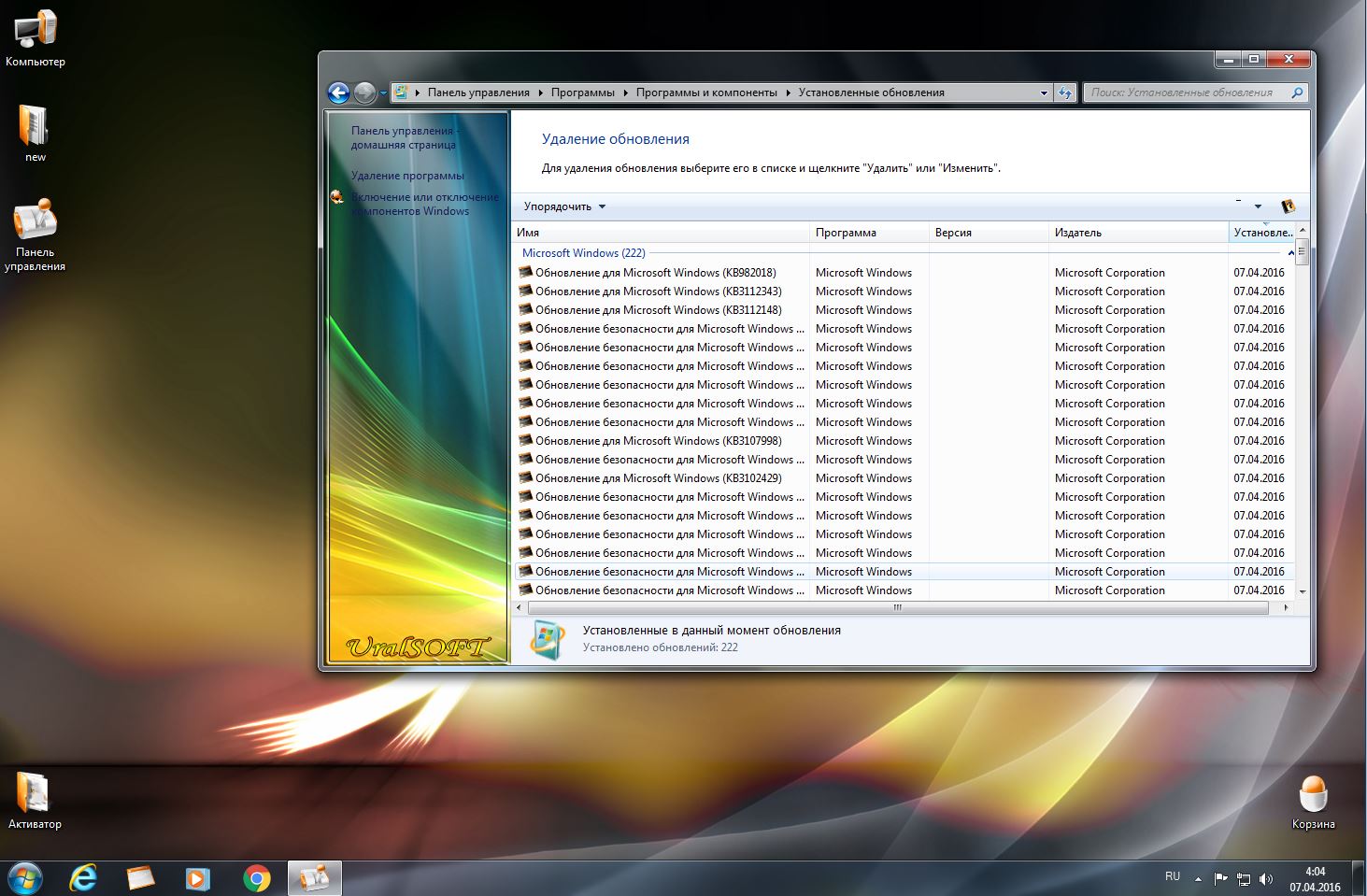Expand arrow after Программы и компоненты breadcrumb

[x=788, y=92]
